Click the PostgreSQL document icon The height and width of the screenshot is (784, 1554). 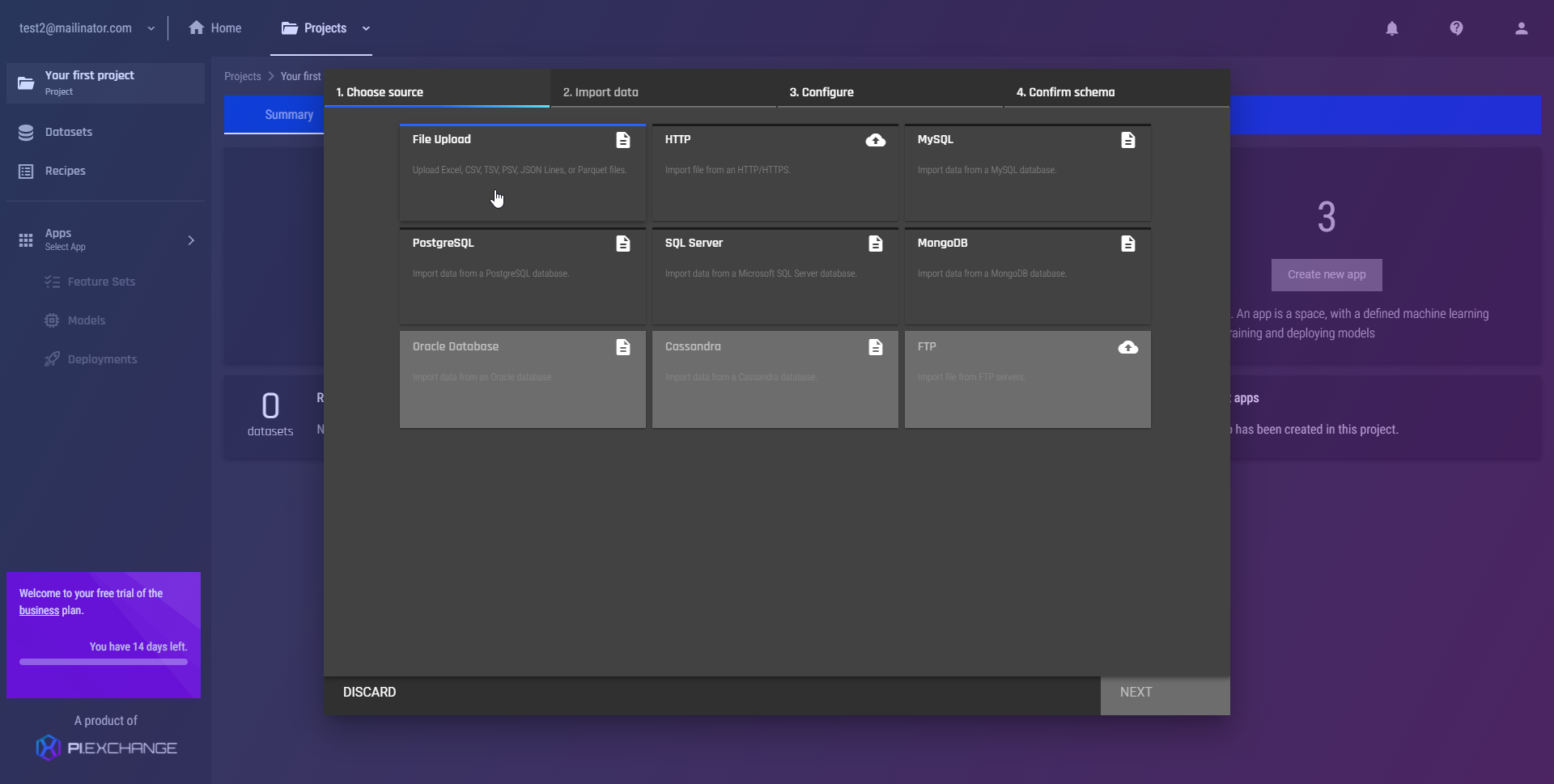(x=623, y=244)
